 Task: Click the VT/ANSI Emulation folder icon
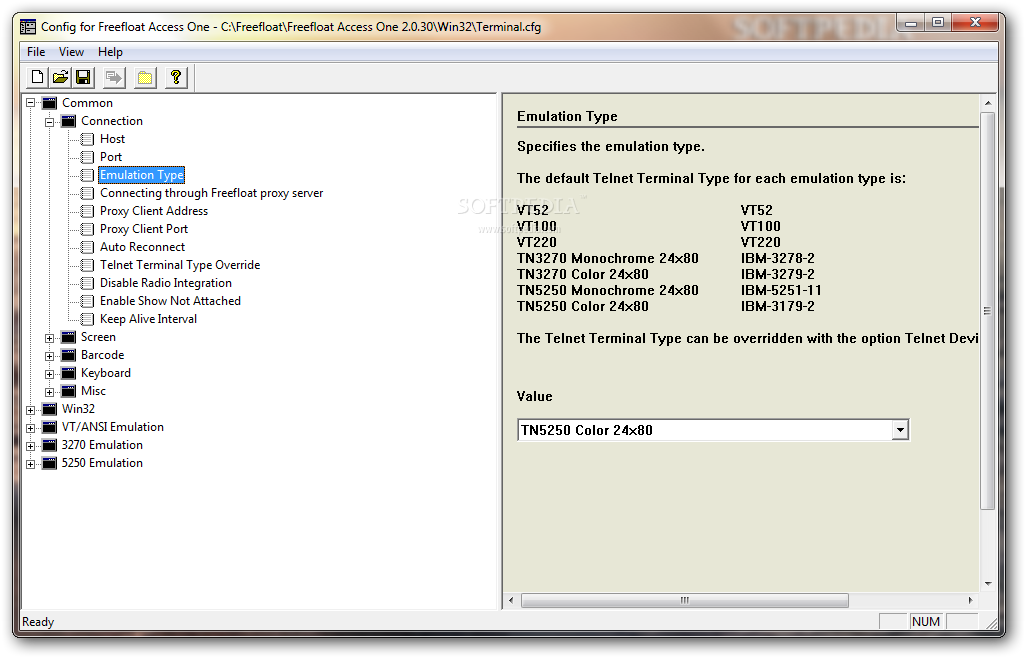tap(50, 427)
